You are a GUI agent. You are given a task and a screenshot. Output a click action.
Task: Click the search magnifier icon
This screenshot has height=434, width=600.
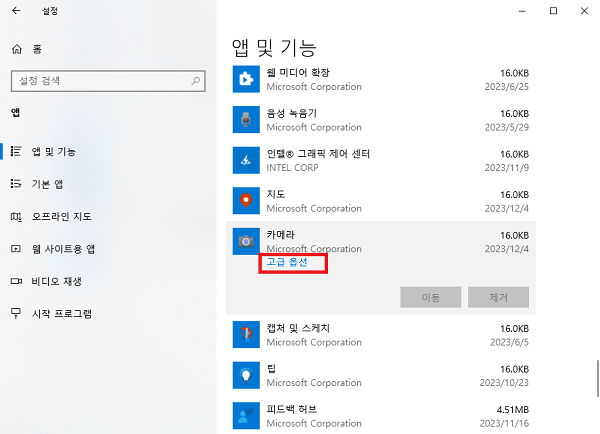pyautogui.click(x=196, y=81)
